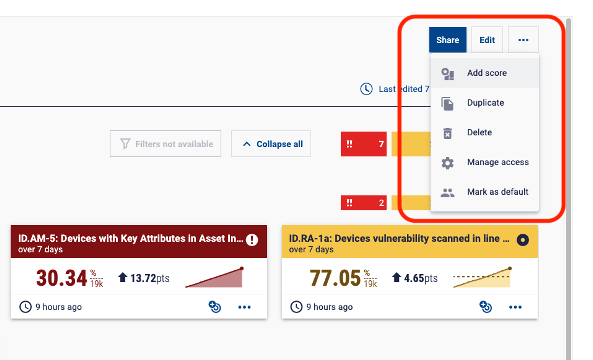Click over 7 days on ID.AM-5 card
593x360 pixels.
coord(40,250)
